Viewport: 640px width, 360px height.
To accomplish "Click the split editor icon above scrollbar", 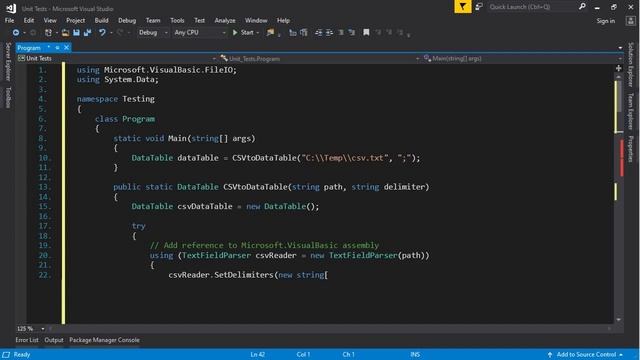I will pyautogui.click(x=619, y=68).
